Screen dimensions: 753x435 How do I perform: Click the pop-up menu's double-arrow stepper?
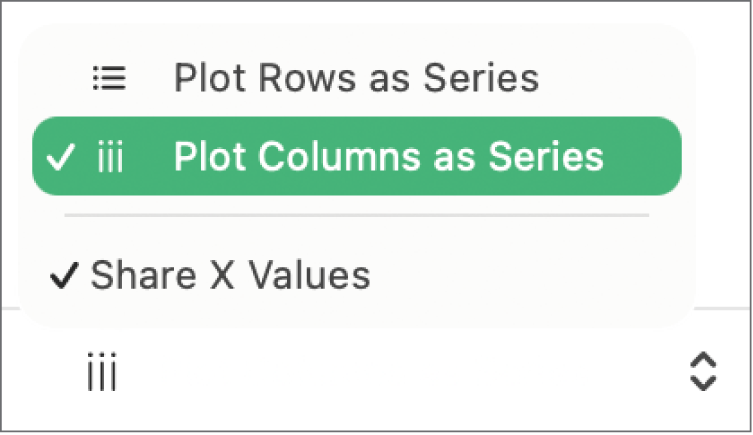[704, 371]
